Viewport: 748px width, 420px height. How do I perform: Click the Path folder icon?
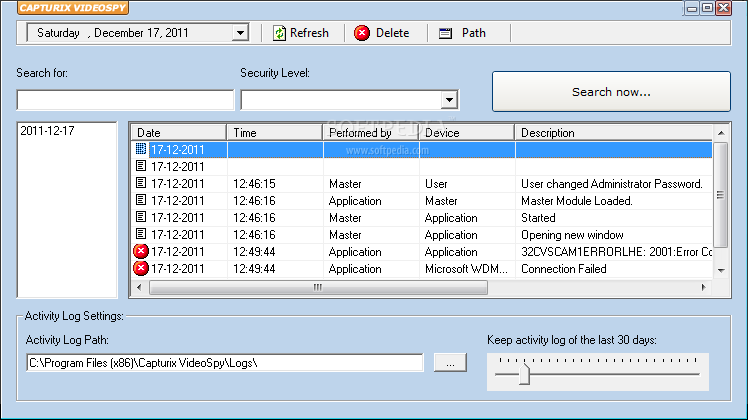(x=445, y=33)
